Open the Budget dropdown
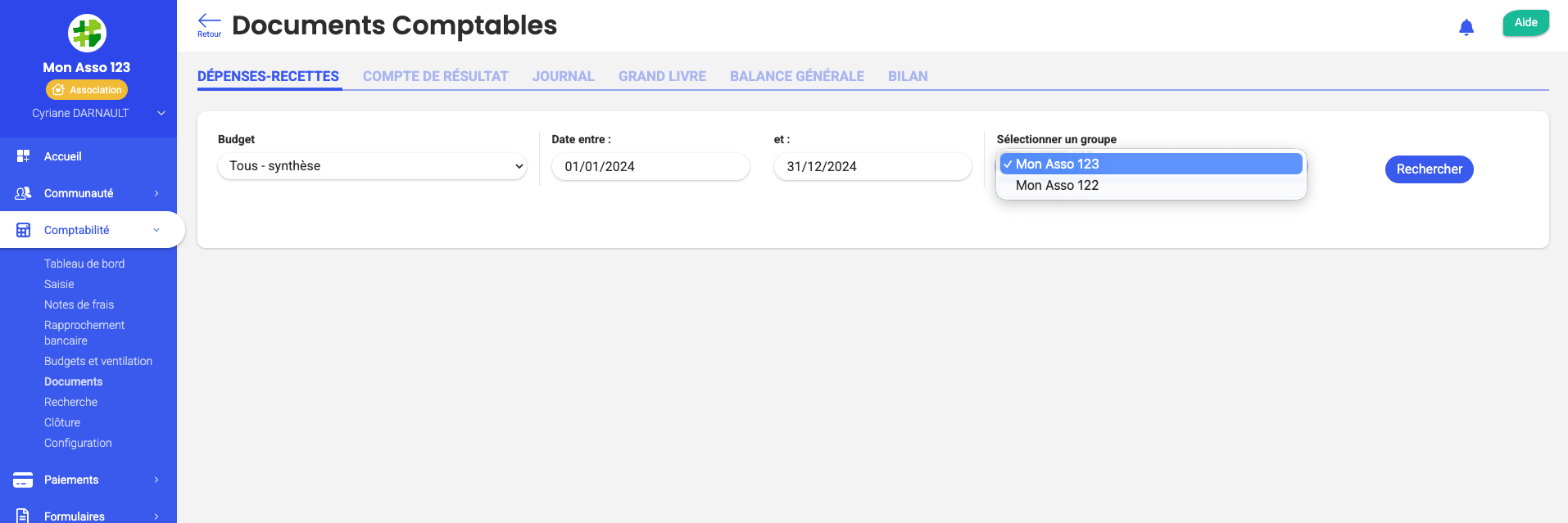The image size is (1568, 523). coord(372,166)
